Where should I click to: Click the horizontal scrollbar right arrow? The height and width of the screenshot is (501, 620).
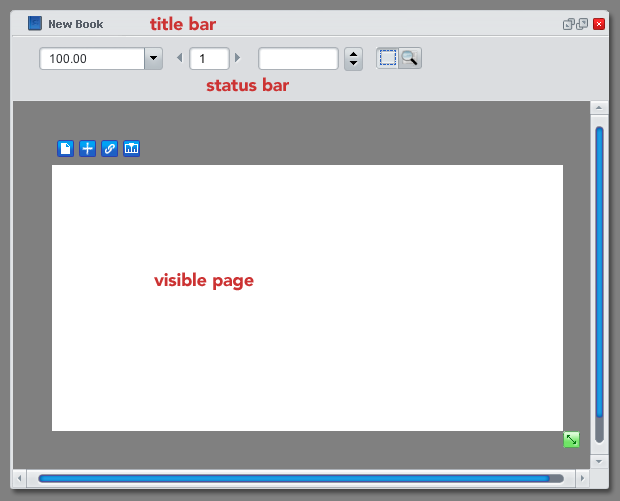click(582, 478)
